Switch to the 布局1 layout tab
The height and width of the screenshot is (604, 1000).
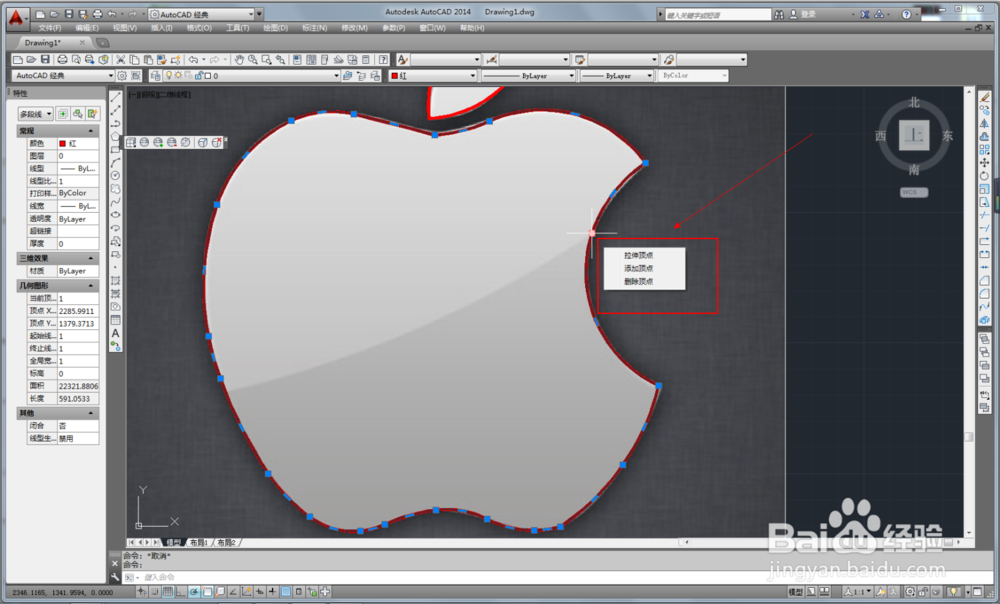click(198, 542)
